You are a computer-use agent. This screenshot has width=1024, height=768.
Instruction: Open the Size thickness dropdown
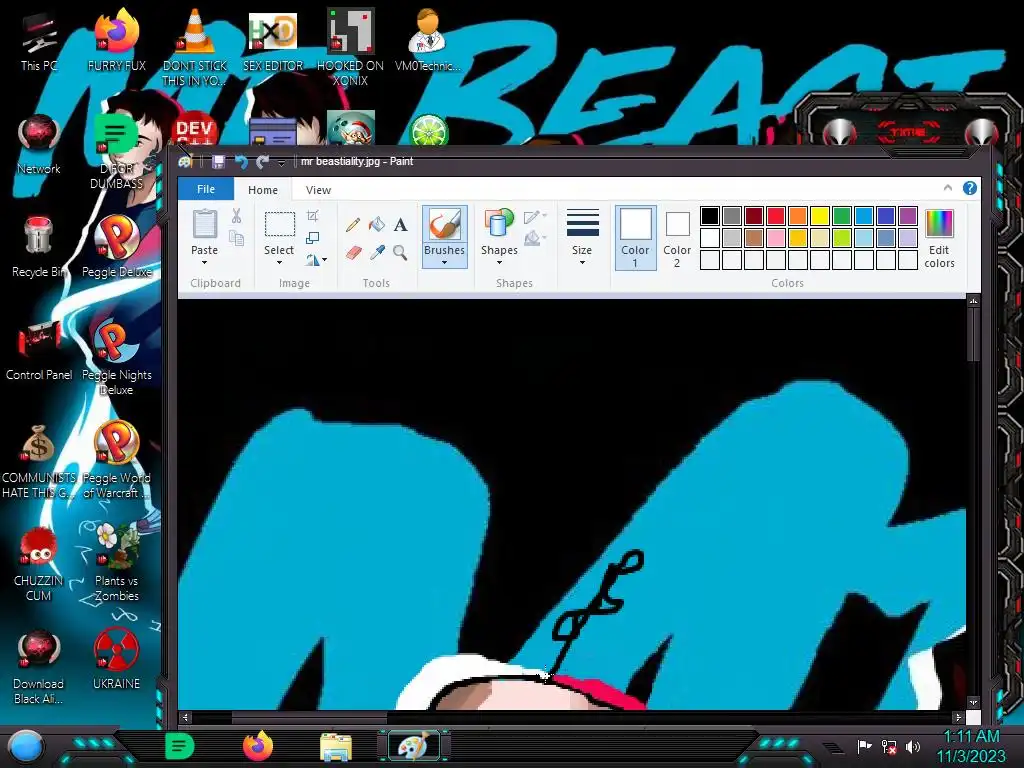(x=582, y=238)
